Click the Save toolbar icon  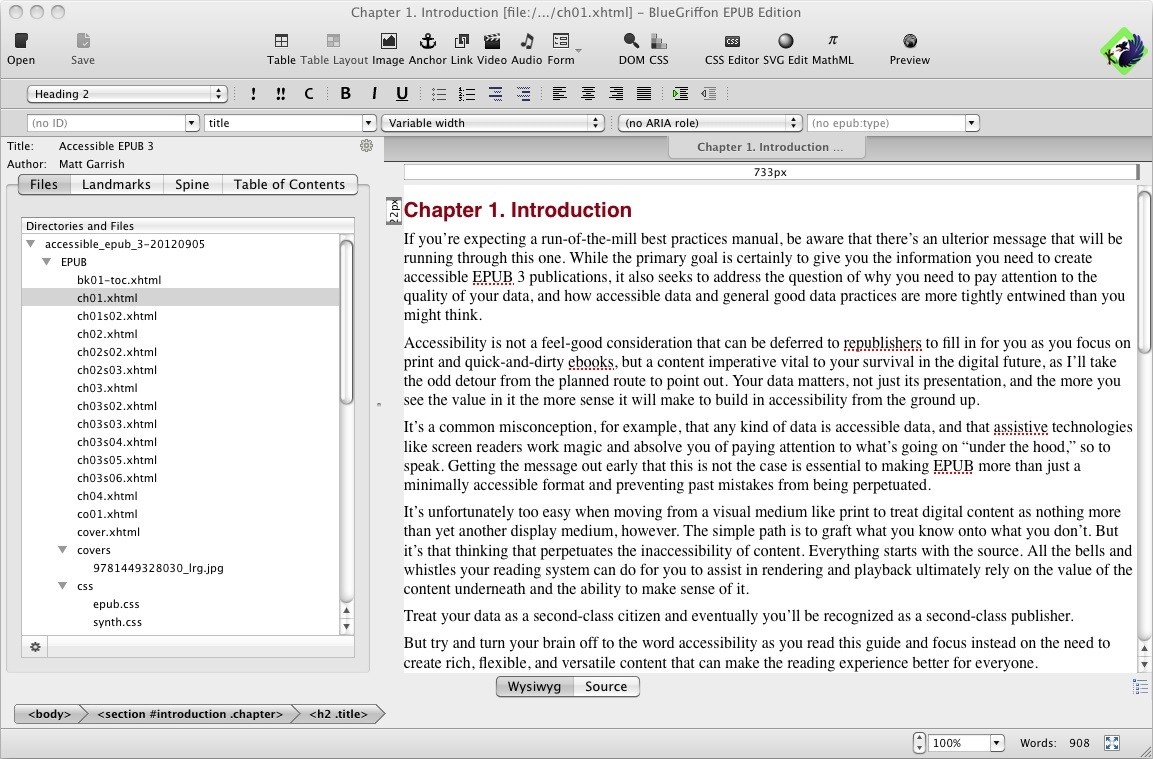point(82,49)
